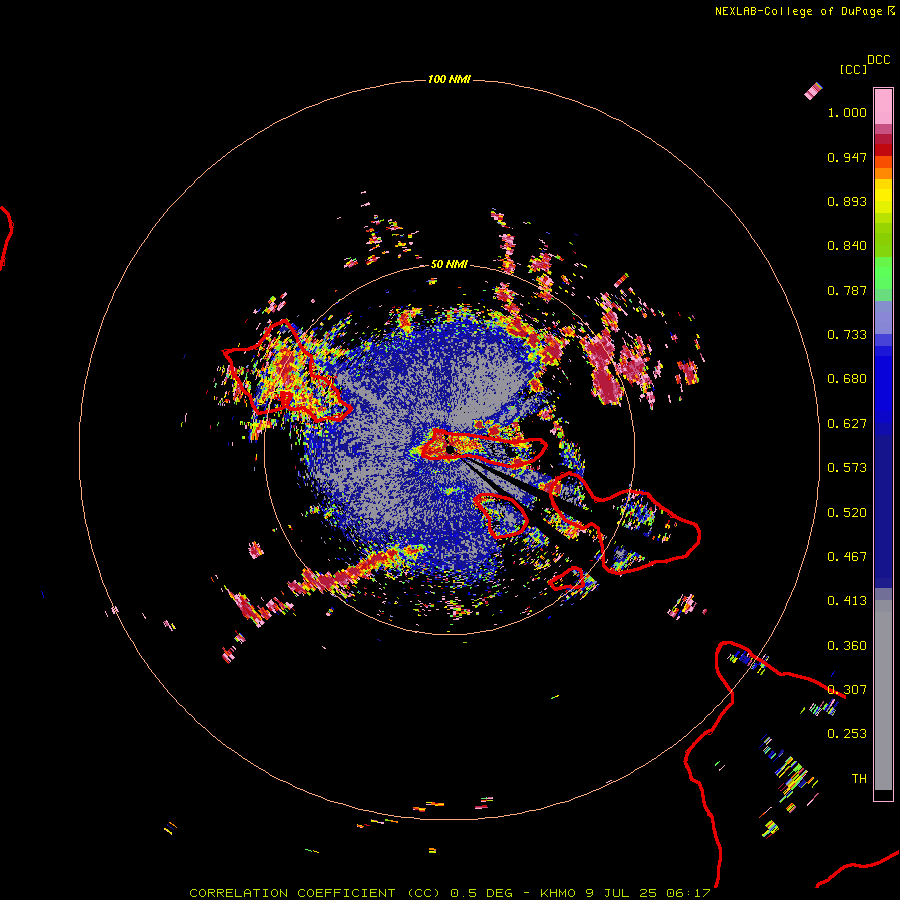Image resolution: width=900 pixels, height=900 pixels.
Task: Click the 50 NMI range ring label
Action: (449, 265)
